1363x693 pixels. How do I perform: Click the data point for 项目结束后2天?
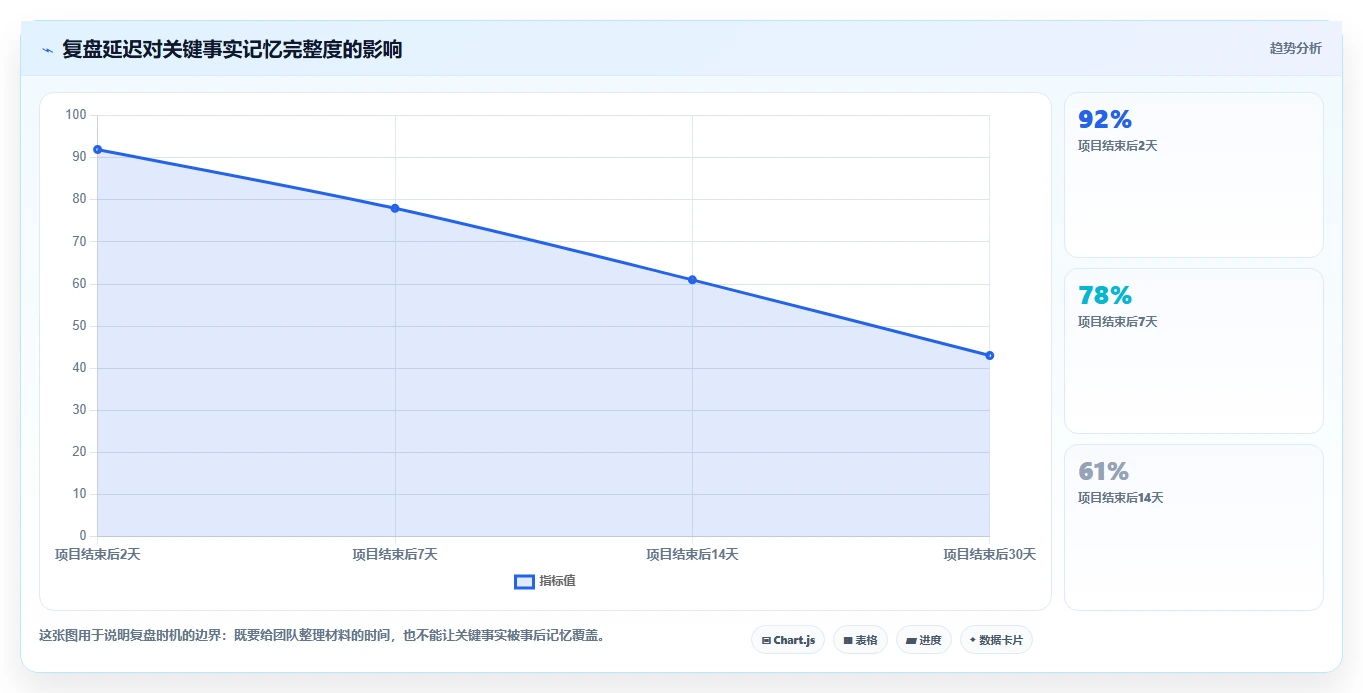click(x=98, y=149)
